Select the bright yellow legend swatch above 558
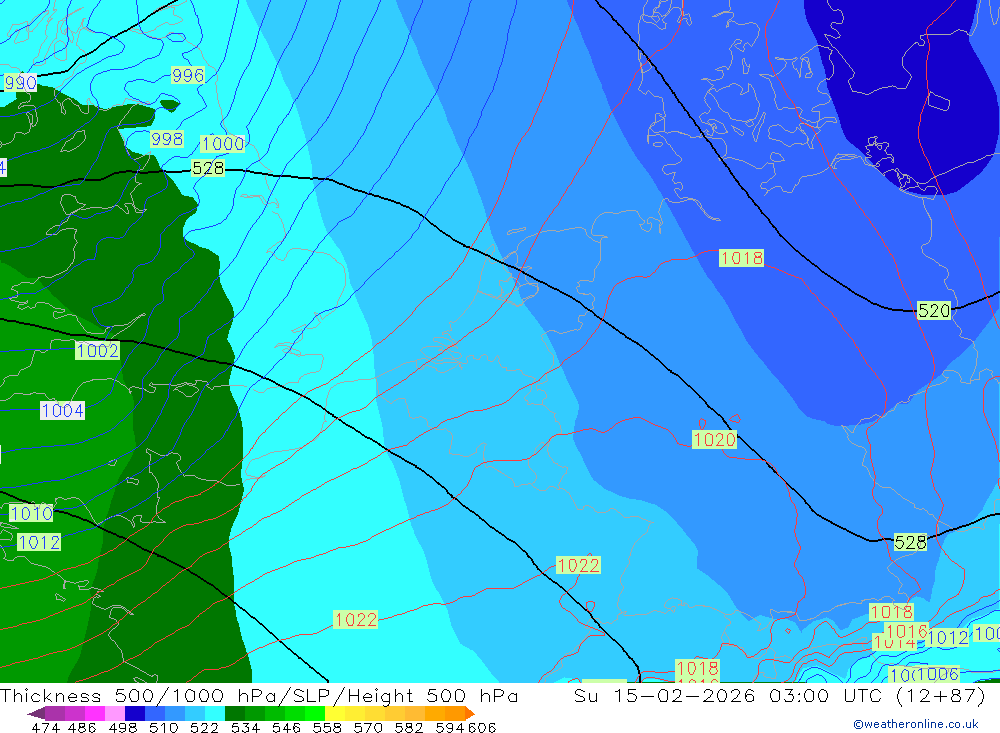Image resolution: width=1000 pixels, height=733 pixels. coord(335,713)
